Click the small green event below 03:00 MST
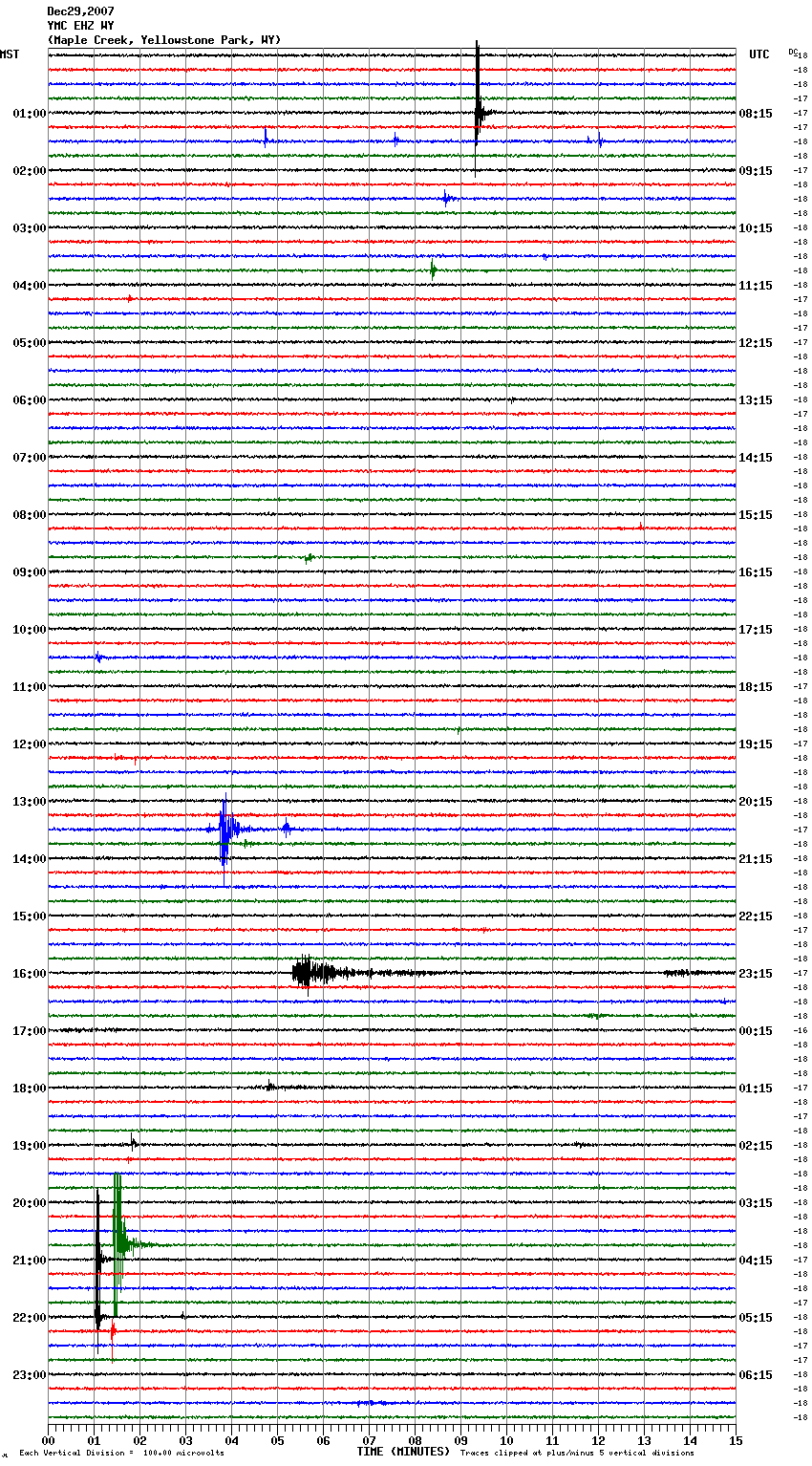Screen dimensions: 812x1466 coord(433,270)
